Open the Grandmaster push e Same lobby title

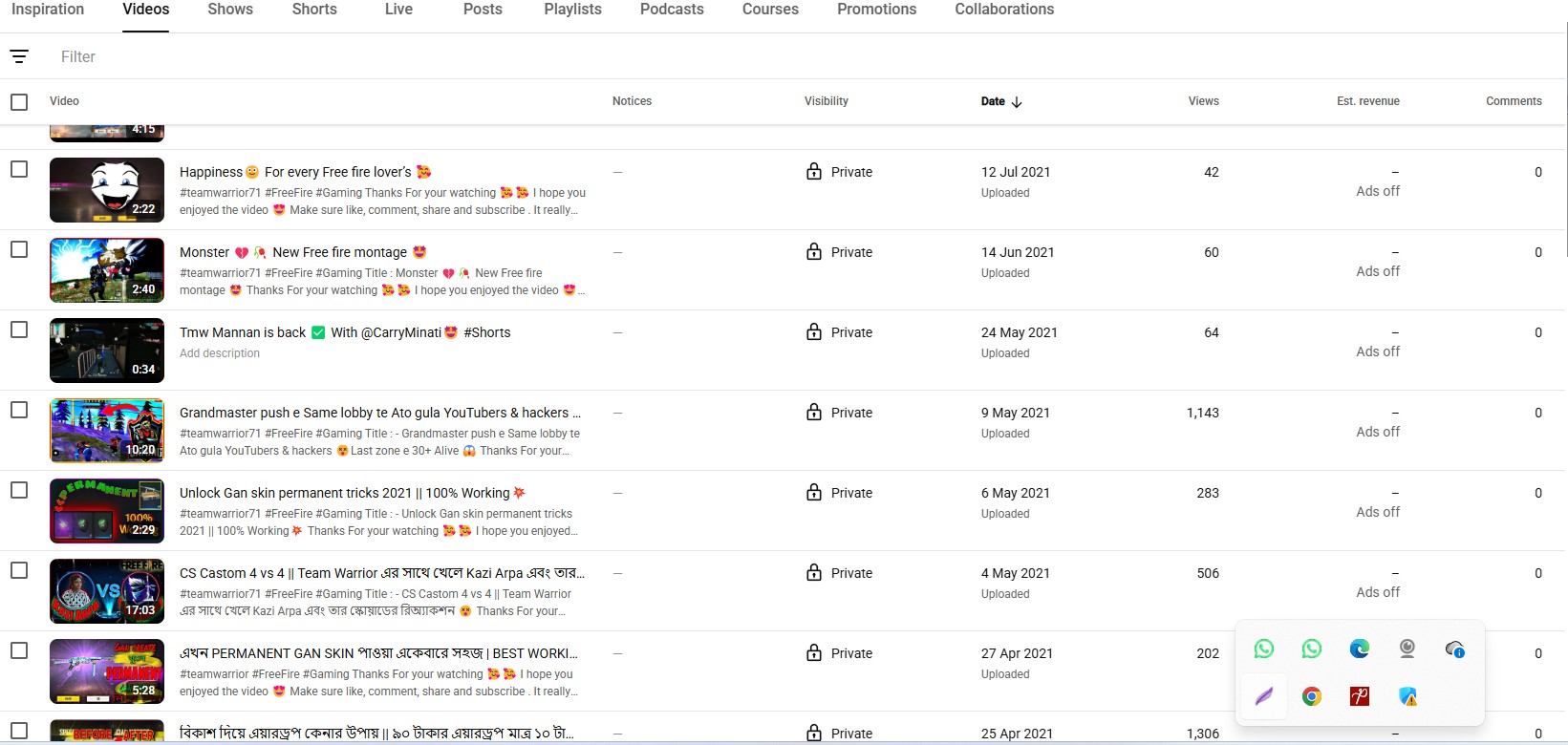pyautogui.click(x=380, y=413)
